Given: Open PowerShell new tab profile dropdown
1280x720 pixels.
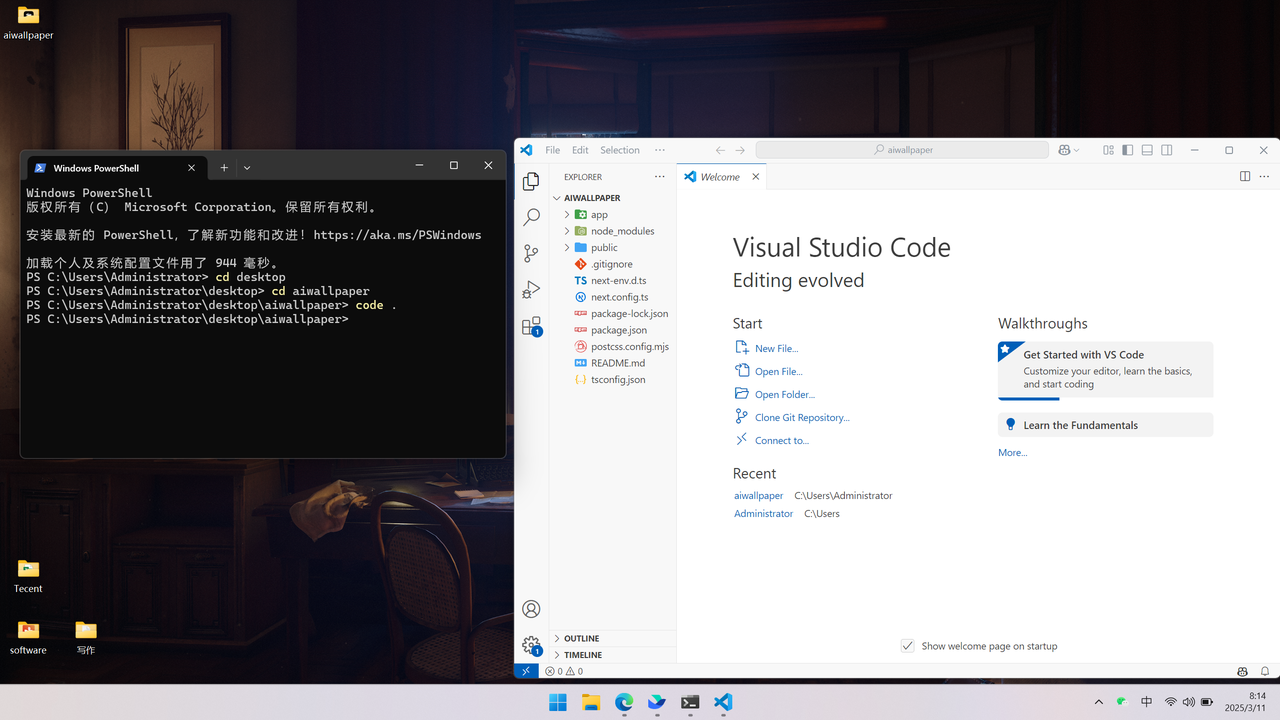Looking at the screenshot, I should [247, 168].
